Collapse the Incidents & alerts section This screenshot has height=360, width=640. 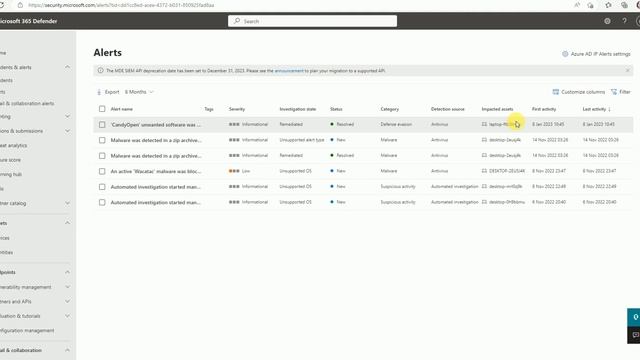click(x=67, y=67)
